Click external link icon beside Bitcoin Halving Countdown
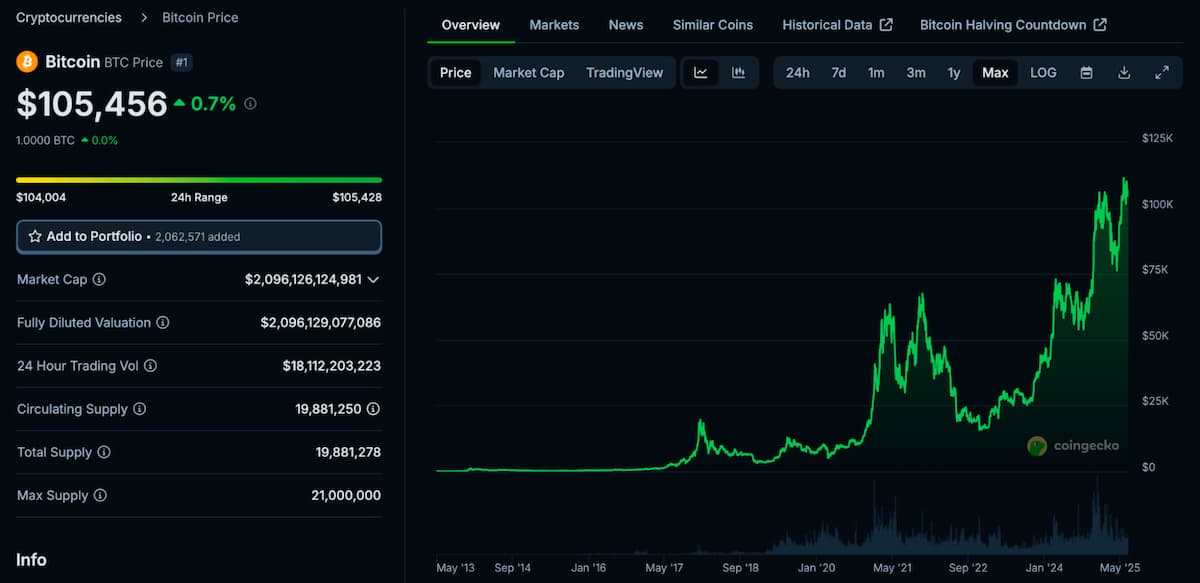This screenshot has height=583, width=1200. coord(1100,25)
